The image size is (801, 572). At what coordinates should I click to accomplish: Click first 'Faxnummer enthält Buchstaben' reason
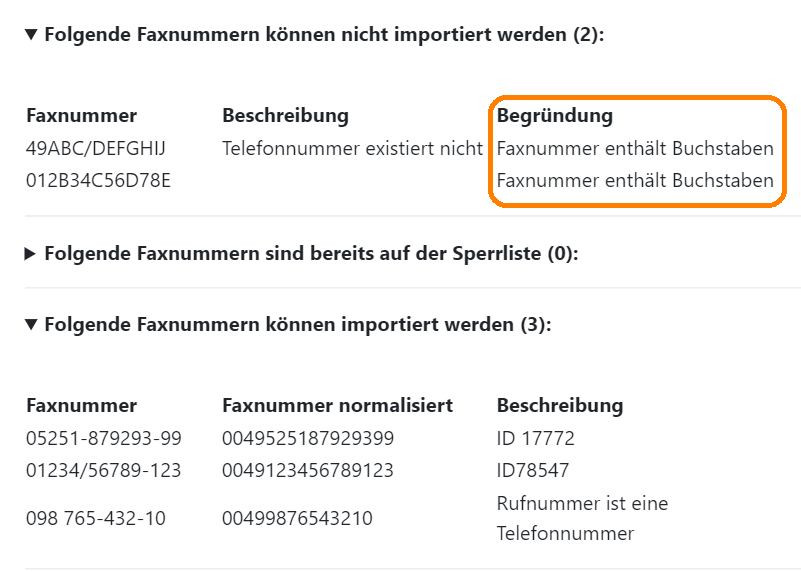pyautogui.click(x=635, y=149)
